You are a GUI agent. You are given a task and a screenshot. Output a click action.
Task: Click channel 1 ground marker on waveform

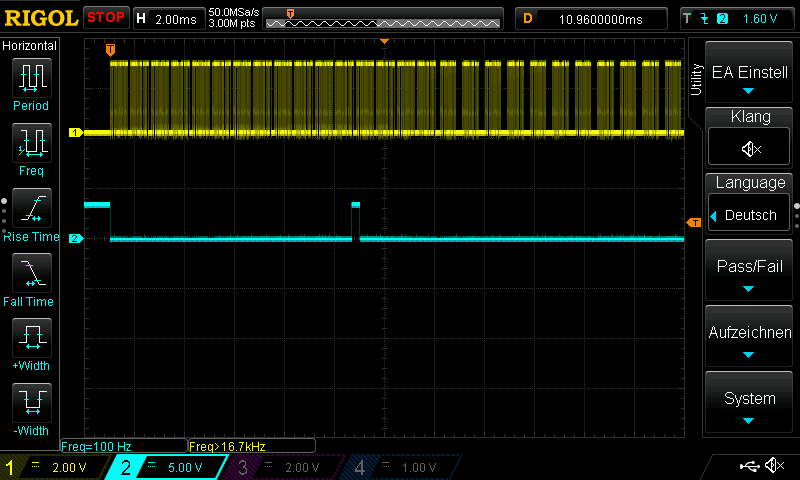[x=76, y=133]
